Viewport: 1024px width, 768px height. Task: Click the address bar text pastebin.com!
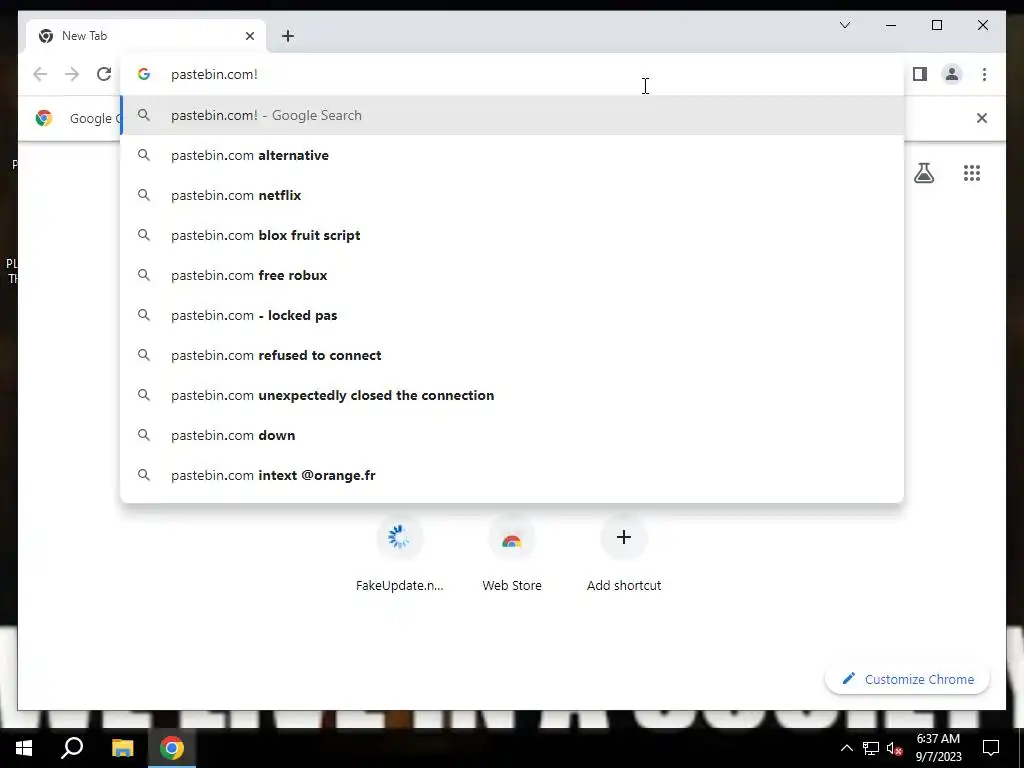pyautogui.click(x=214, y=74)
